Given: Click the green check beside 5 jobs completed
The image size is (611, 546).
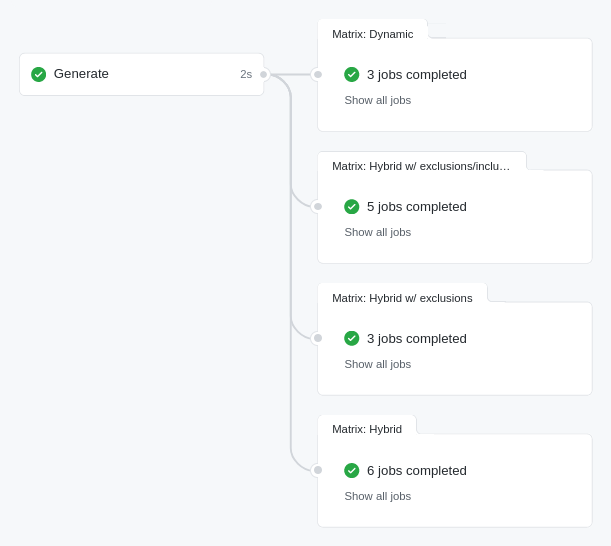Looking at the screenshot, I should (352, 207).
